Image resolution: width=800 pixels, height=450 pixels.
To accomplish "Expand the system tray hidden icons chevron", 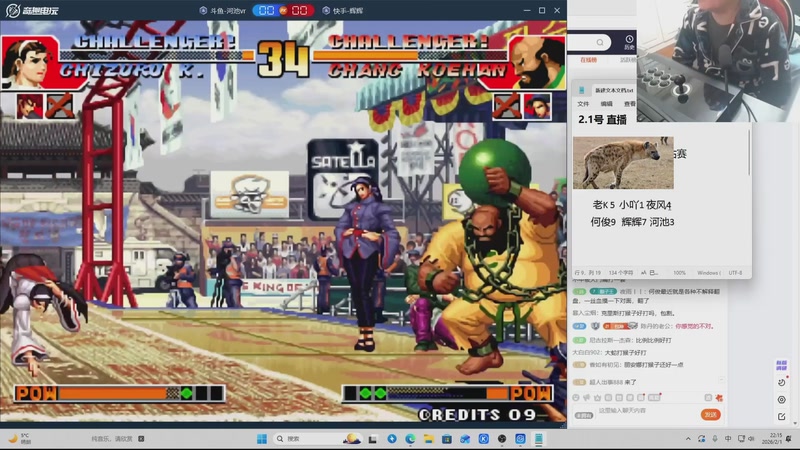I will coord(688,439).
